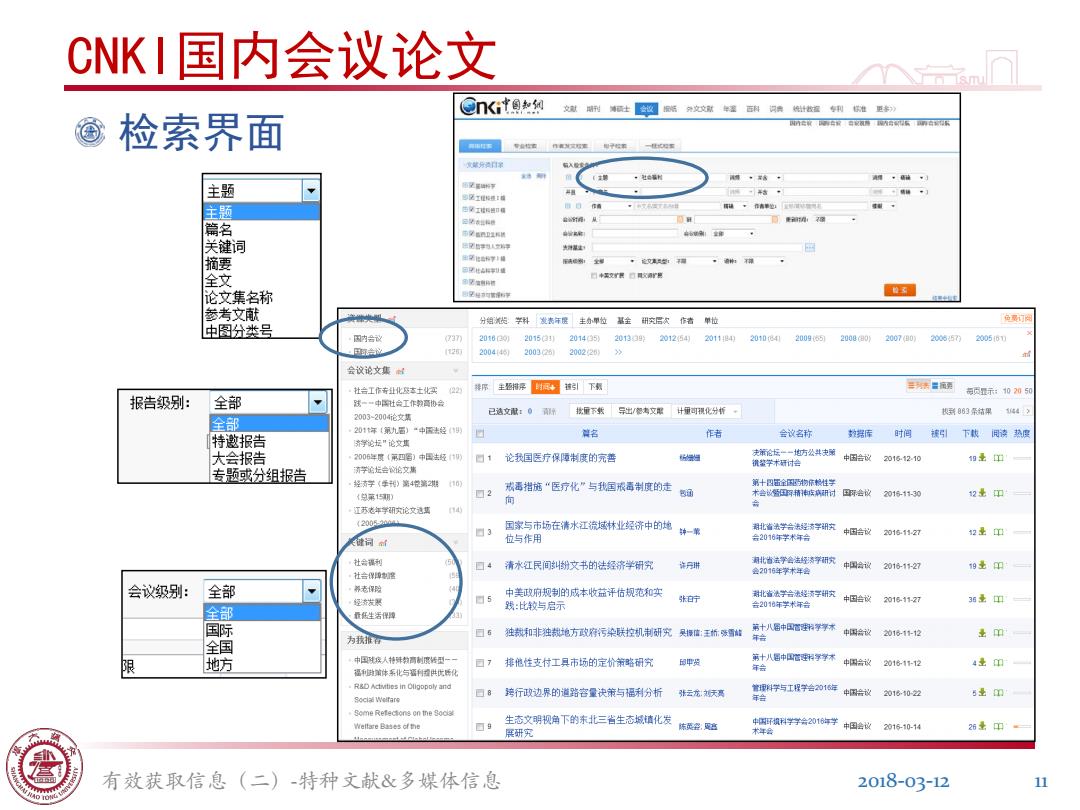Toggle the 同义词扩展 checkbox
Image resolution: width=1080 pixels, height=810 pixels.
point(632,276)
